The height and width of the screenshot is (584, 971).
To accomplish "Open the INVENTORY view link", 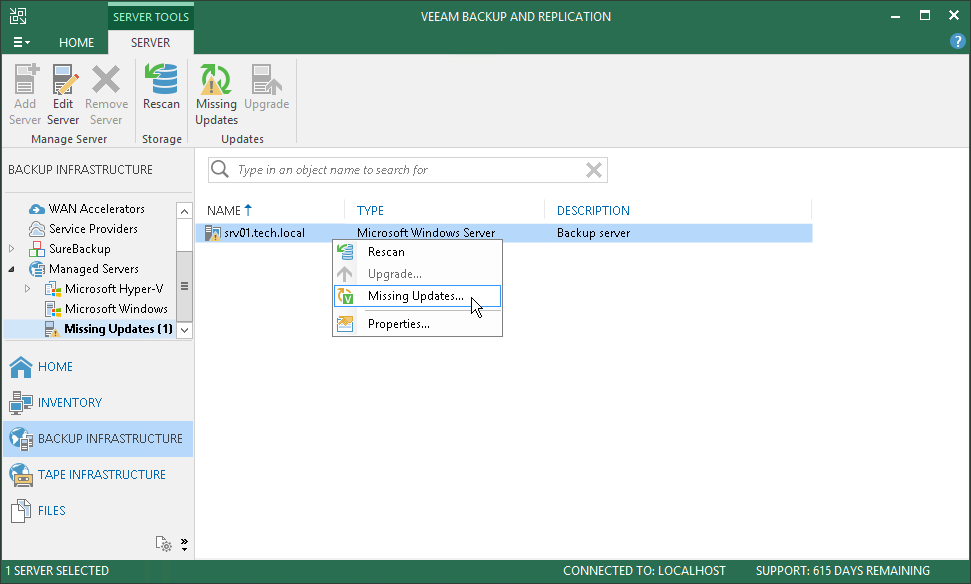I will coord(70,403).
